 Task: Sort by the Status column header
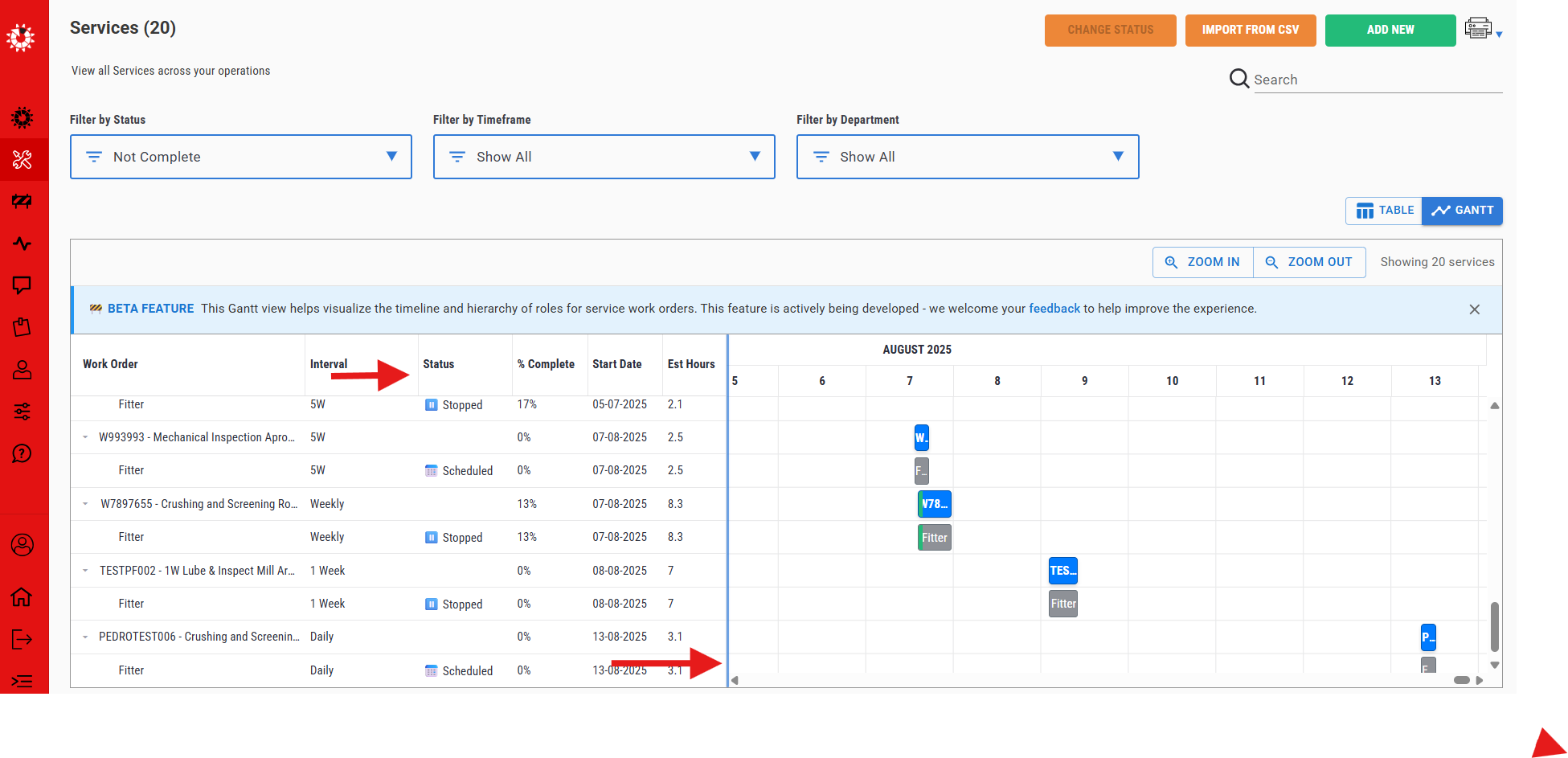439,364
